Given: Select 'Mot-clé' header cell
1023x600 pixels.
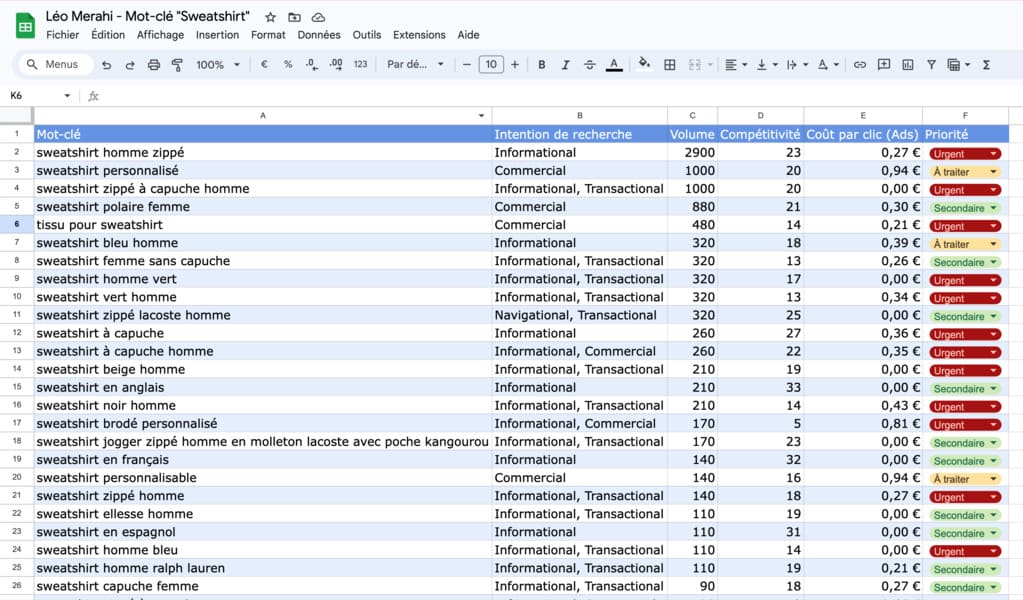Looking at the screenshot, I should pos(263,134).
